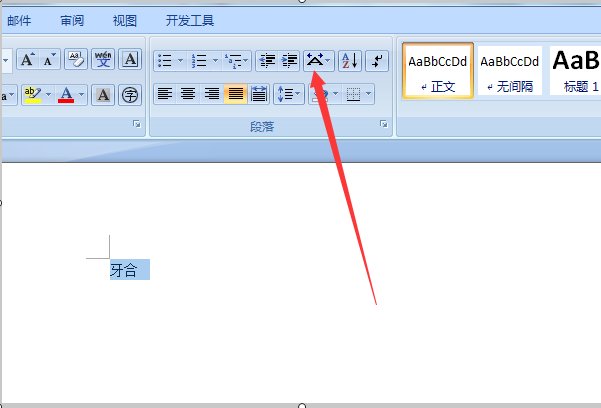601x408 pixels.
Task: Click the multilevel list icon
Action: click(233, 61)
